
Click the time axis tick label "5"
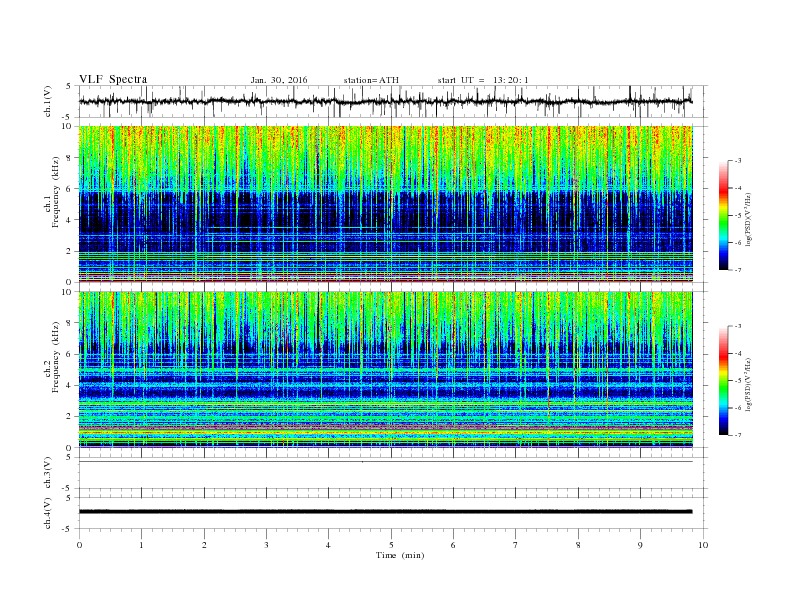point(391,545)
